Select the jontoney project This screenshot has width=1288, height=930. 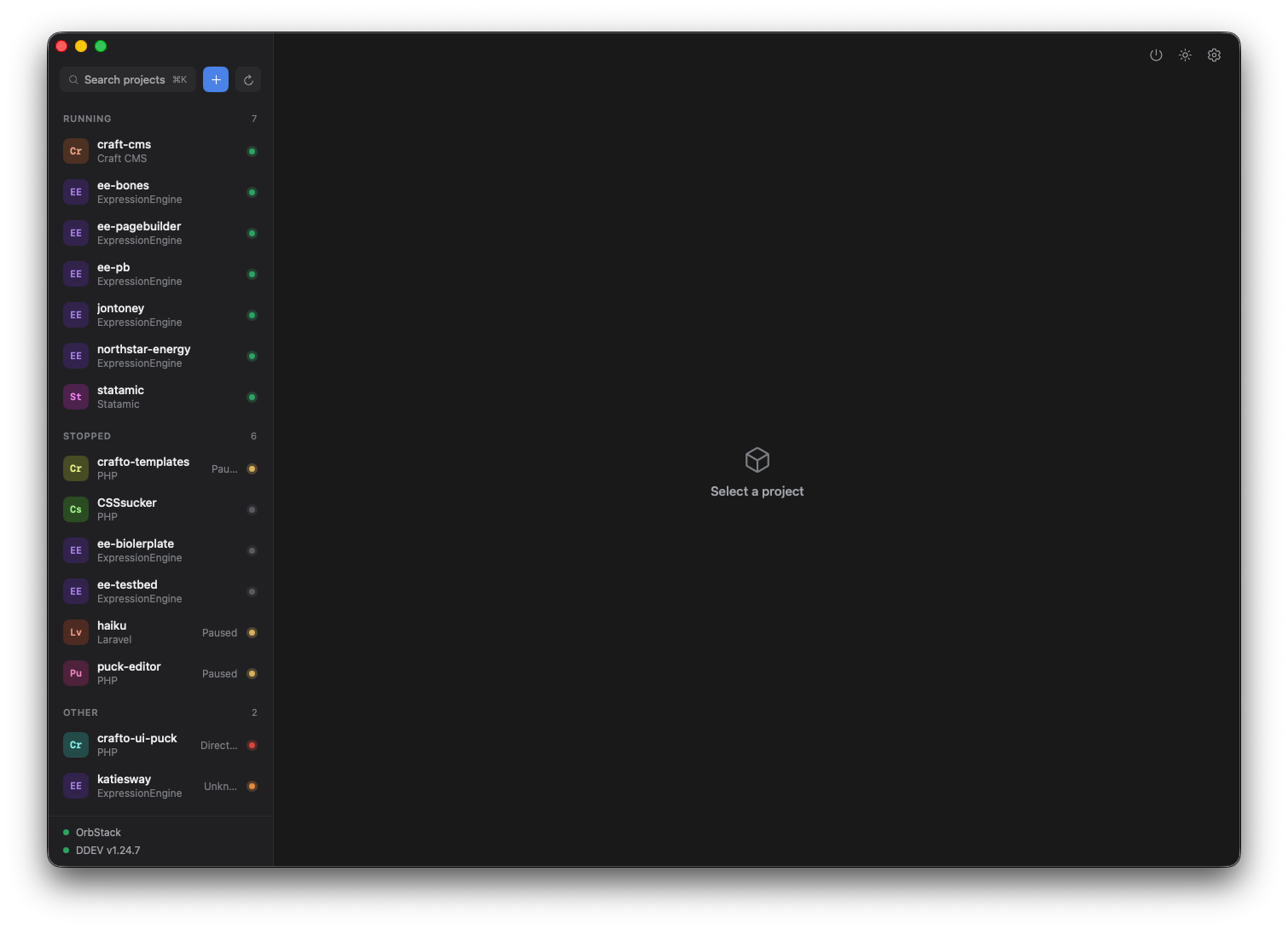(160, 315)
